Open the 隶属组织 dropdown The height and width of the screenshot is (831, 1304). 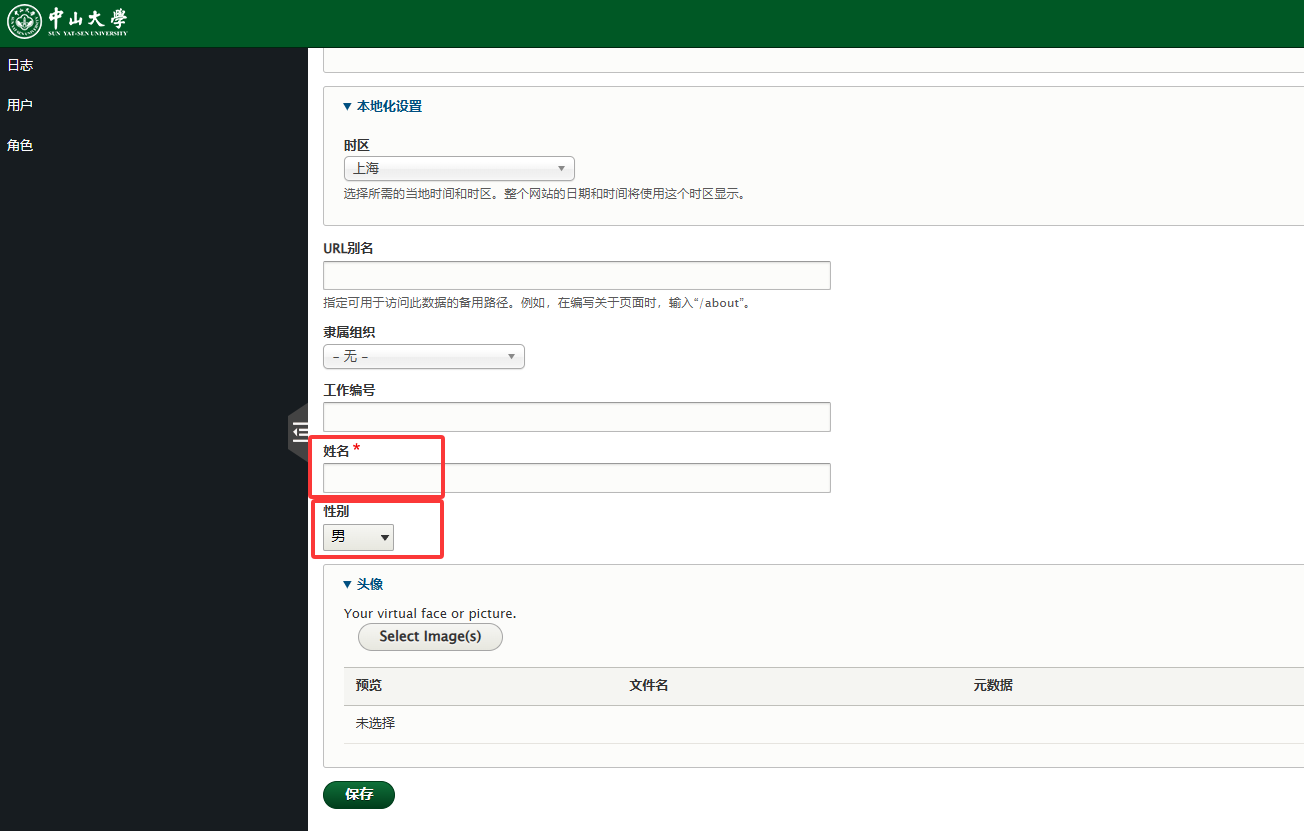[423, 357]
